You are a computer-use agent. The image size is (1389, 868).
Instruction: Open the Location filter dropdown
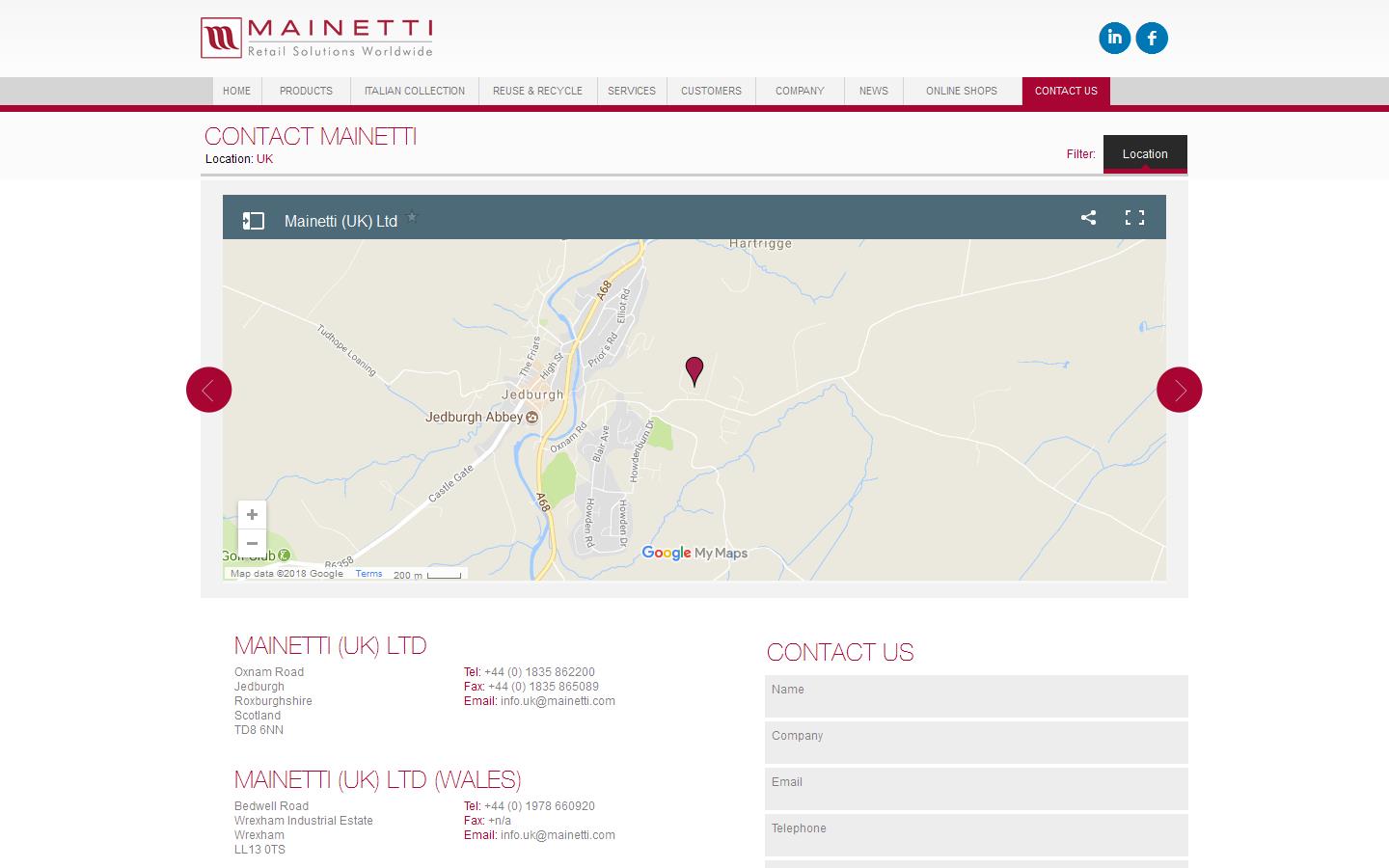1145,154
